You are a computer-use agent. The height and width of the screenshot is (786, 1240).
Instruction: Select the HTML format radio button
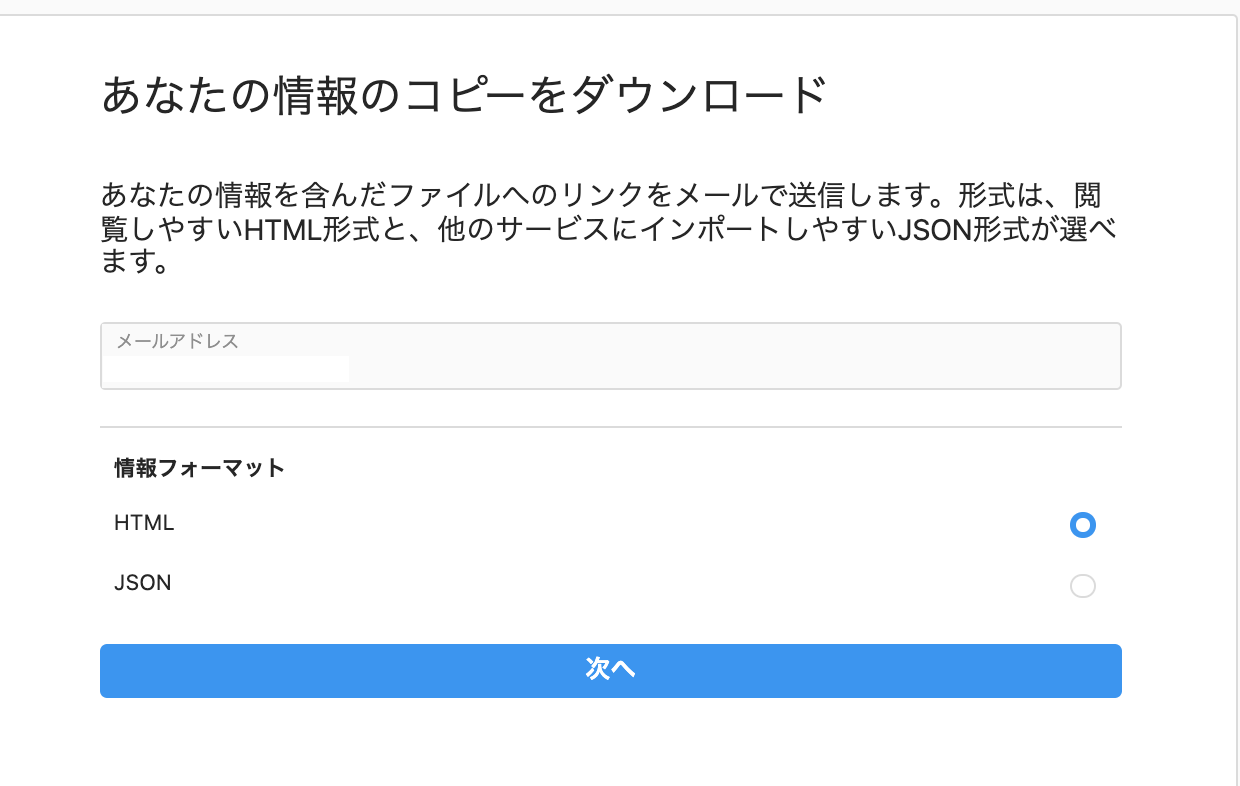pyautogui.click(x=1082, y=525)
